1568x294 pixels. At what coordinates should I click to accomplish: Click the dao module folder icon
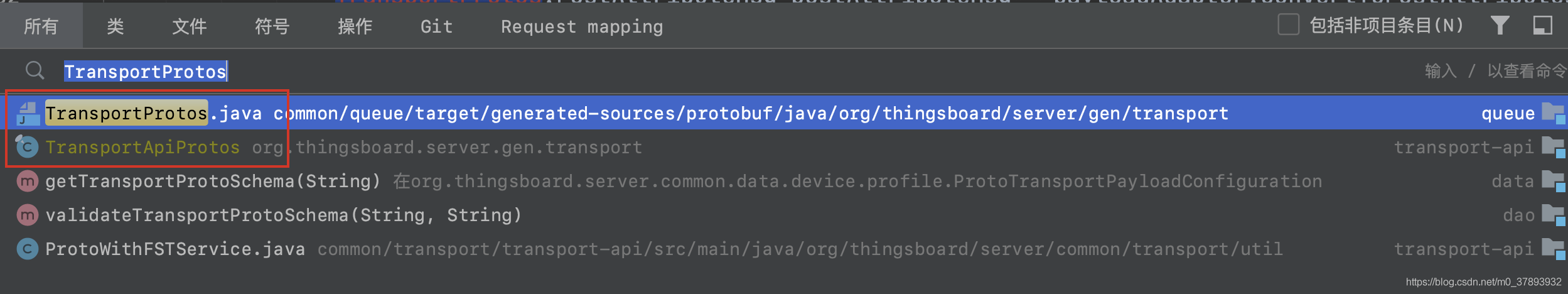click(x=1554, y=215)
